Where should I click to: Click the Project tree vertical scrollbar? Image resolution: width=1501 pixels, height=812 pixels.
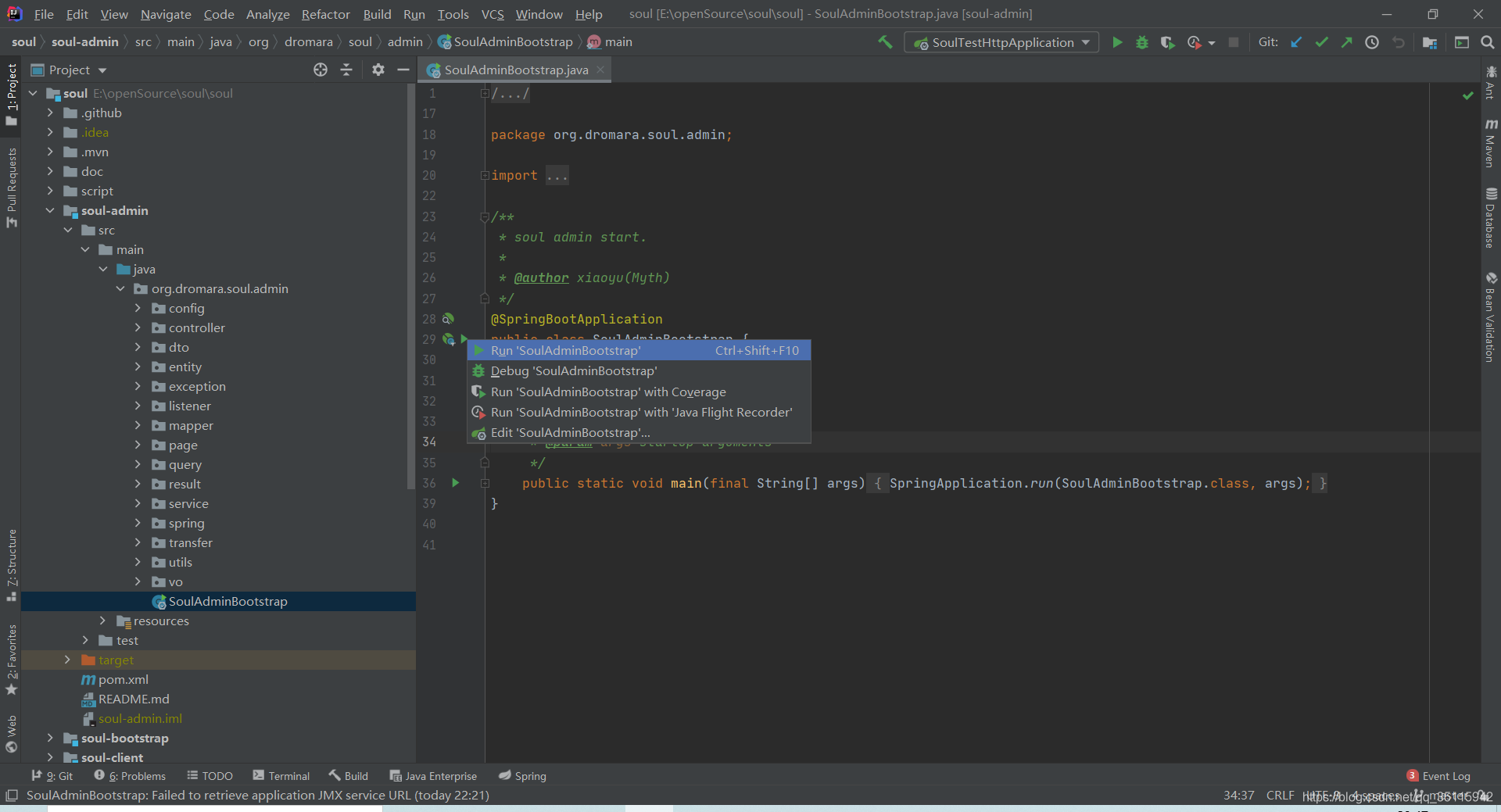(x=411, y=286)
